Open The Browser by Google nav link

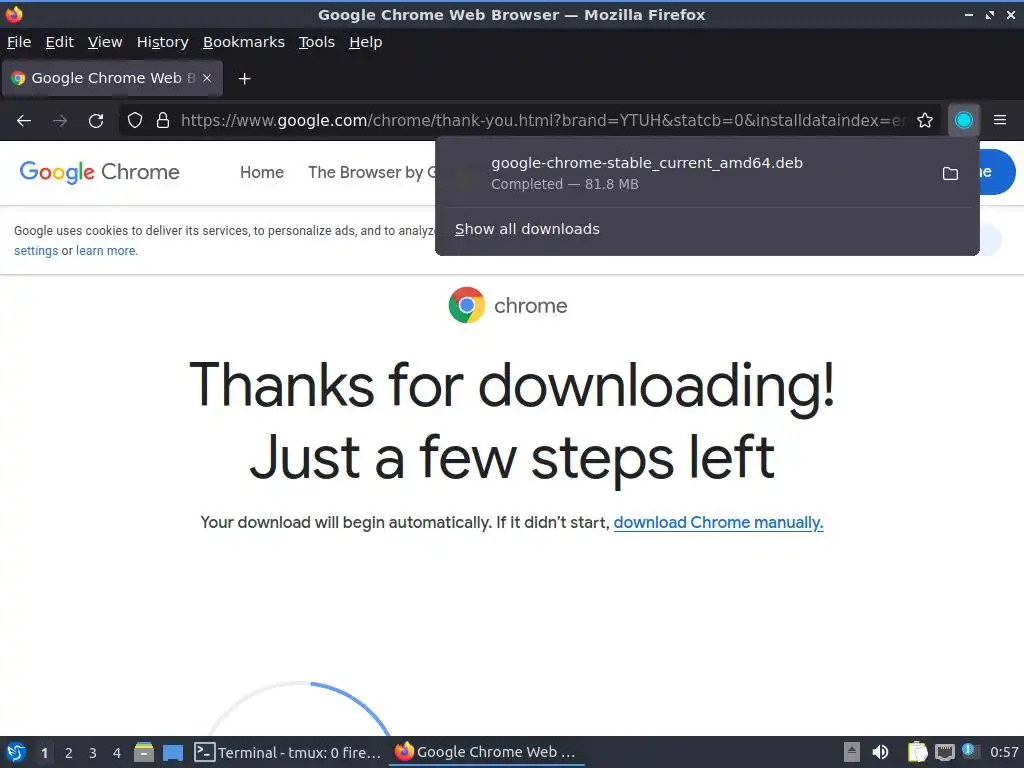coord(372,172)
